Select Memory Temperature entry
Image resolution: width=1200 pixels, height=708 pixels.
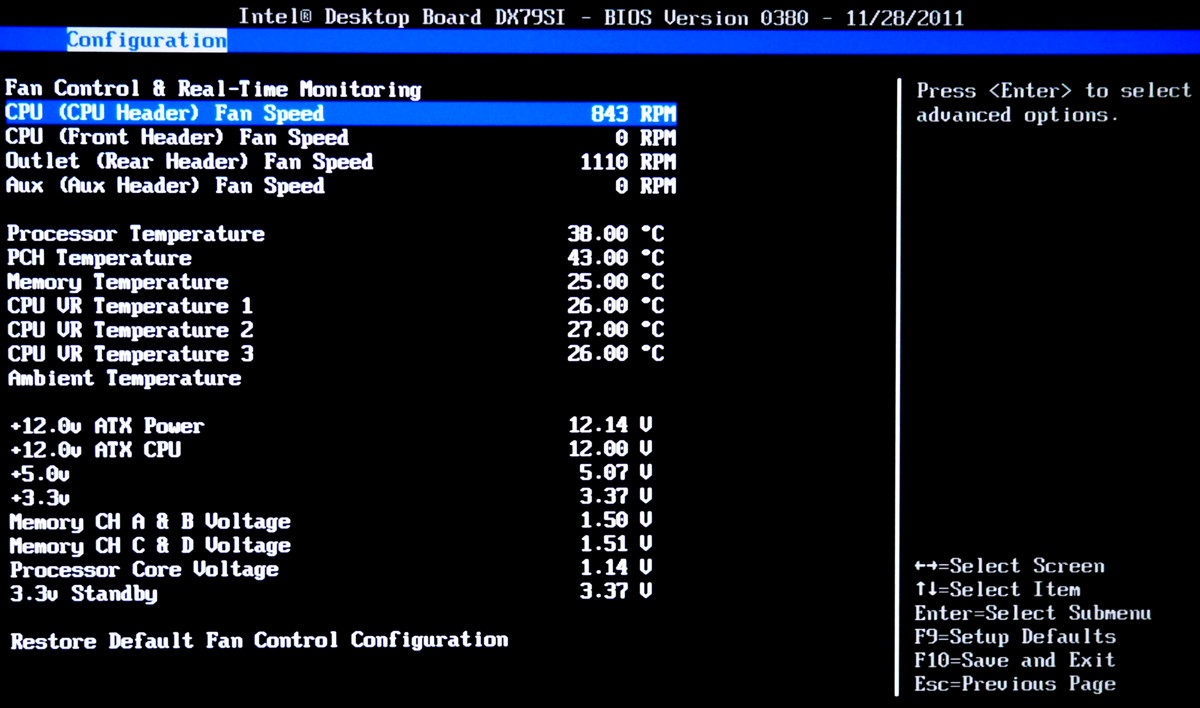(118, 282)
